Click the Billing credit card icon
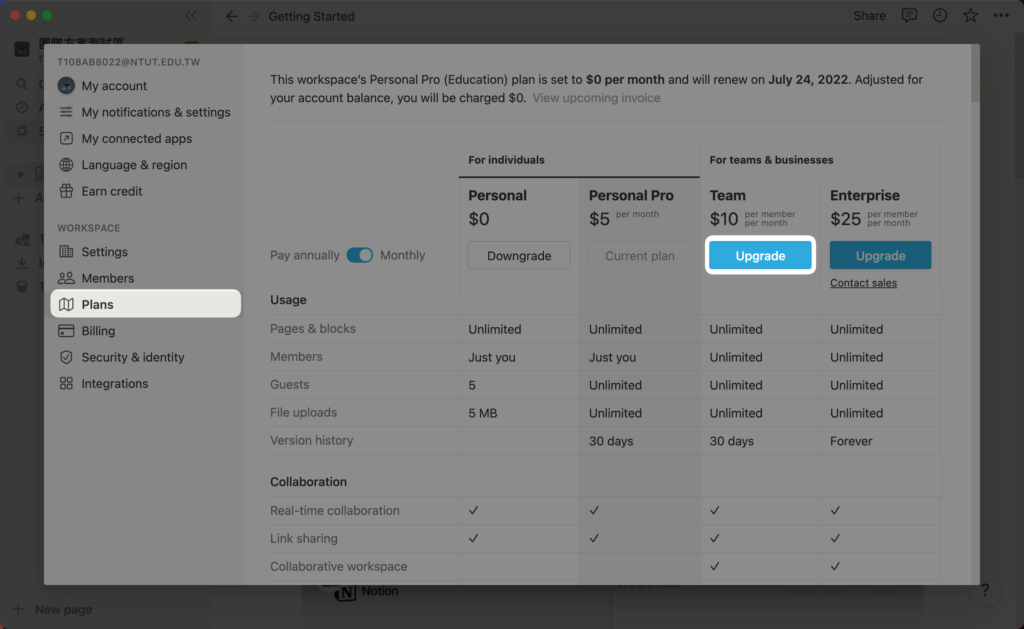The width and height of the screenshot is (1024, 629). (x=66, y=331)
